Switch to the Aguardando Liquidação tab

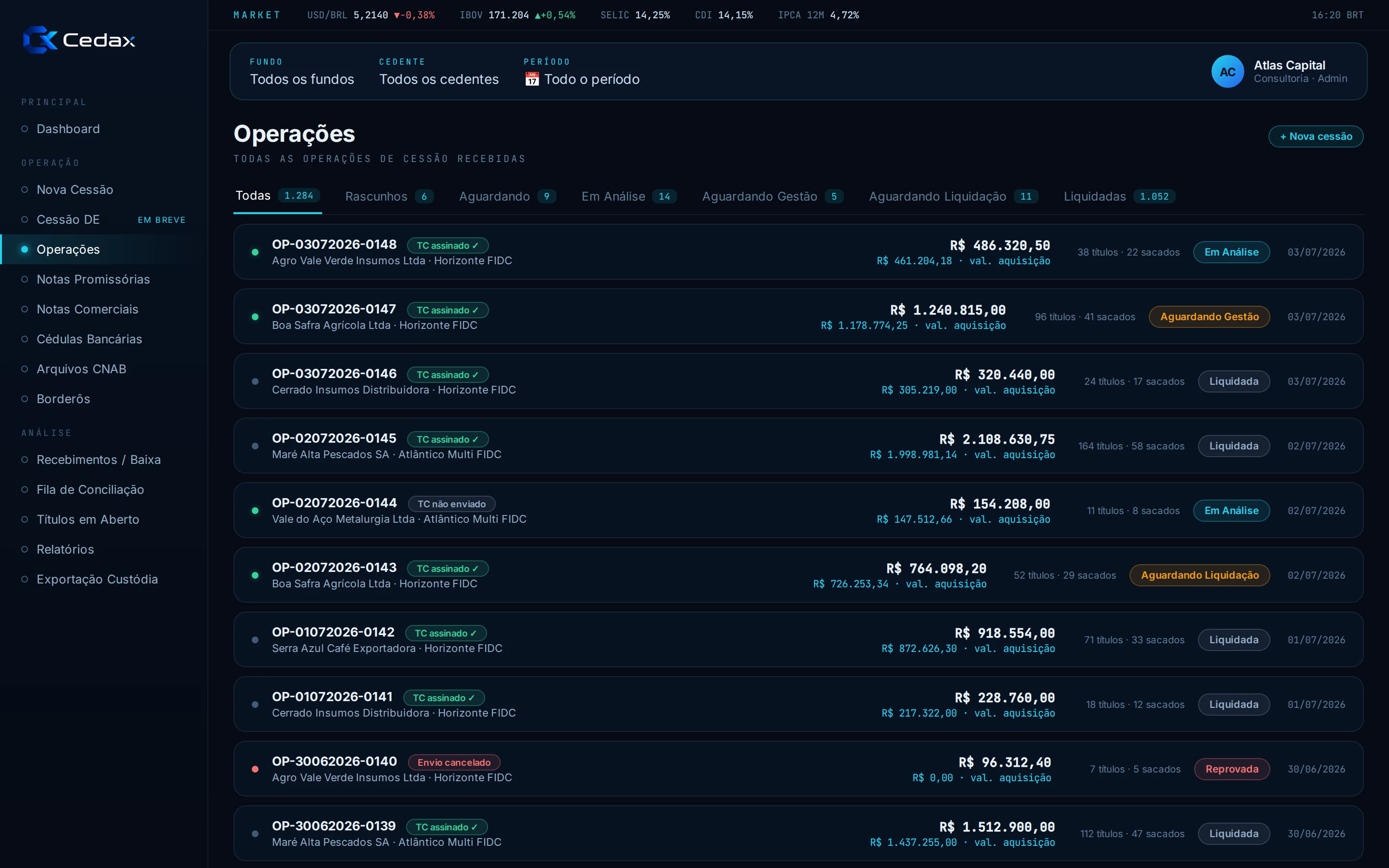[x=953, y=196]
